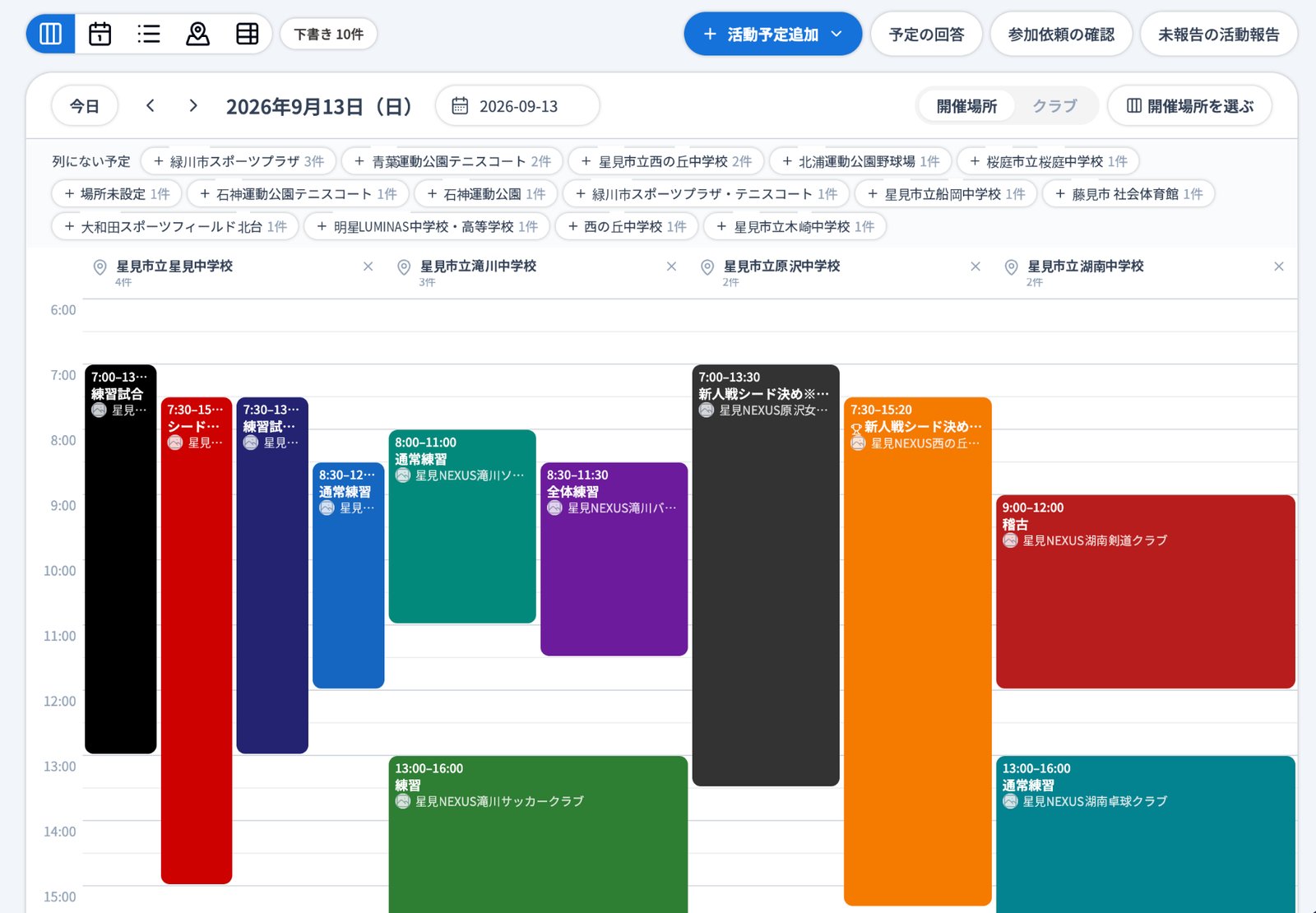1316x913 pixels.
Task: Open 開催場所を選ぶ selector
Action: pyautogui.click(x=1189, y=106)
